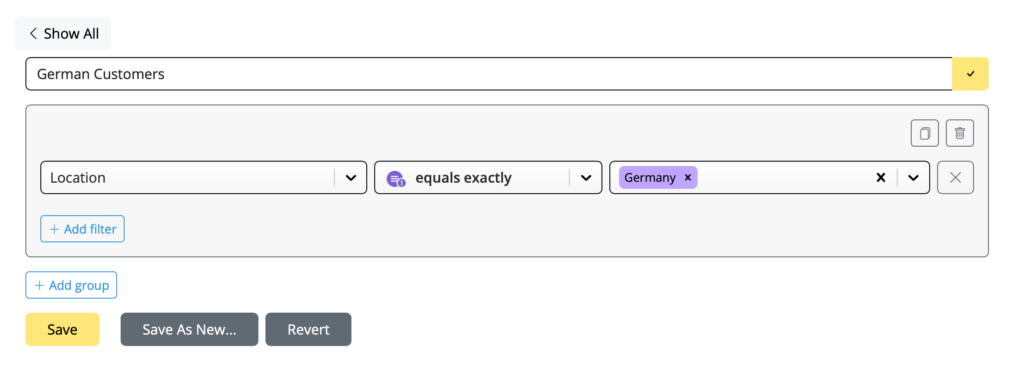Add a new group via Add group

click(x=71, y=285)
